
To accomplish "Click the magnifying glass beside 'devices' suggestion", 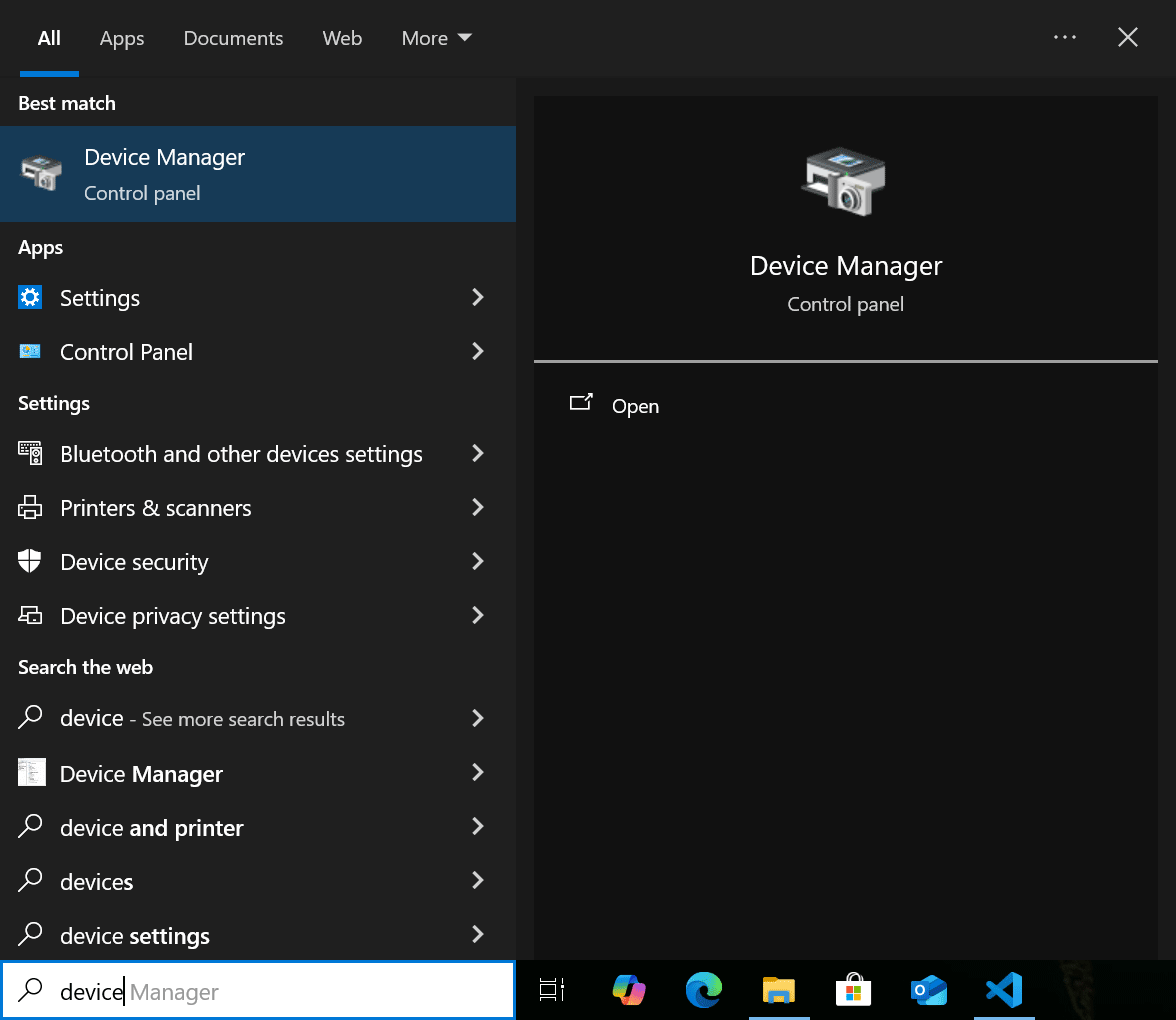I will tap(29, 881).
